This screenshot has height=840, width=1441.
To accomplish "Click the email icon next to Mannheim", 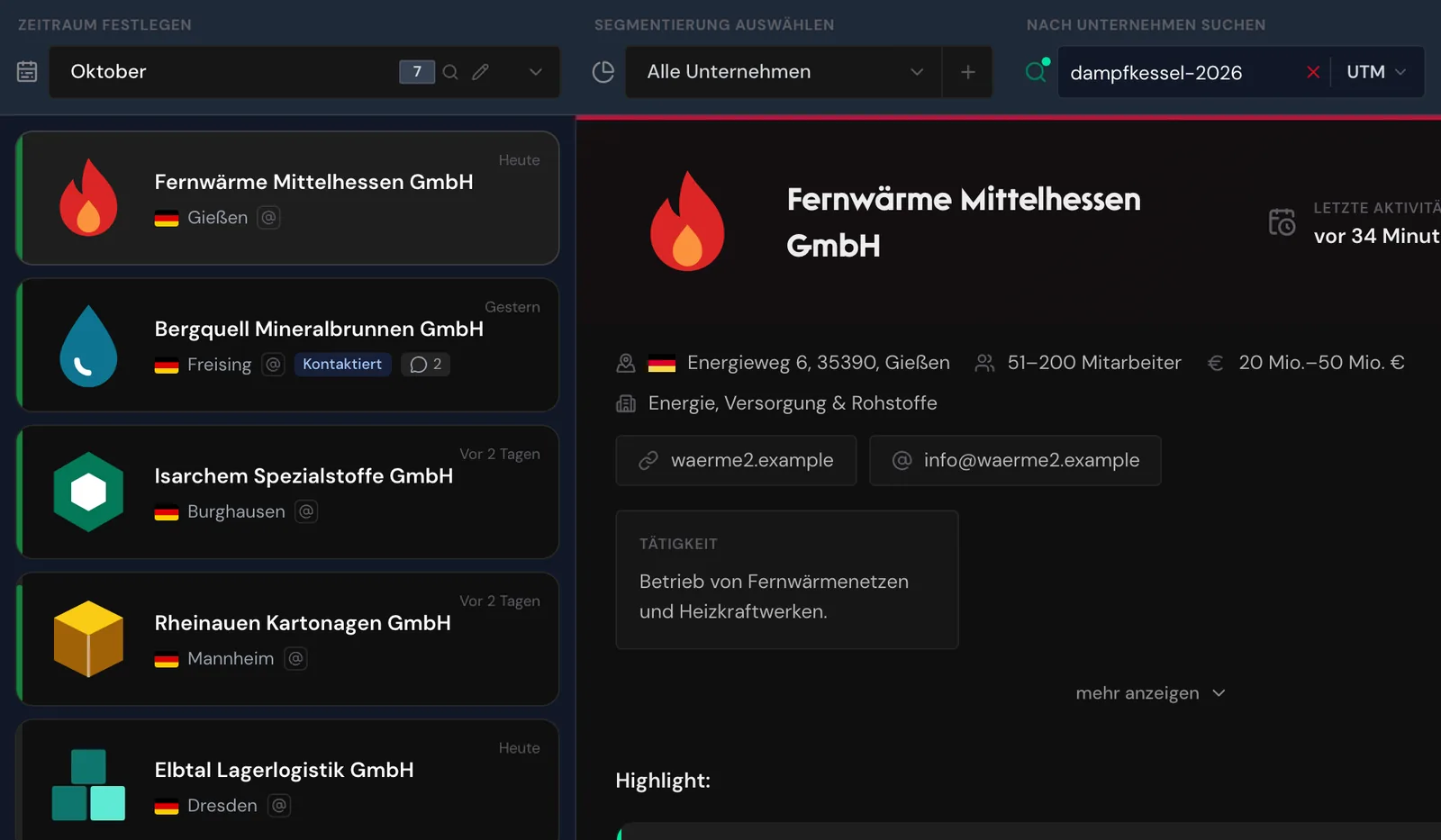I will 295,658.
